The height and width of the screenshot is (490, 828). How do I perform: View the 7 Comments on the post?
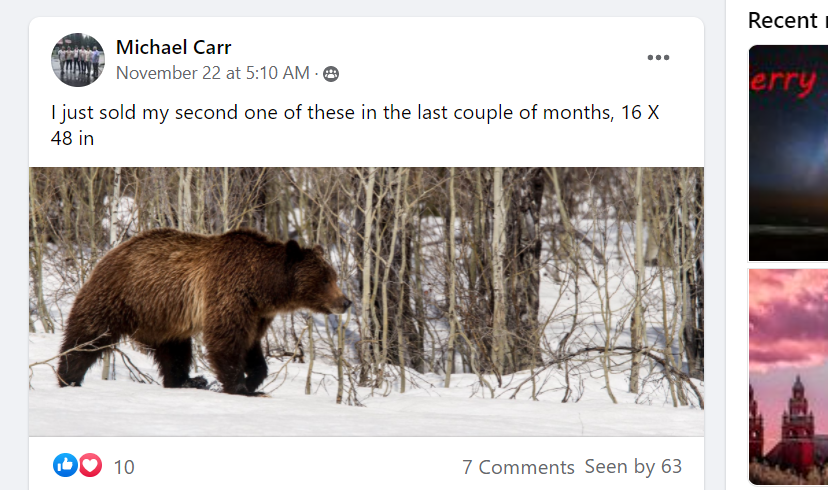click(x=518, y=467)
